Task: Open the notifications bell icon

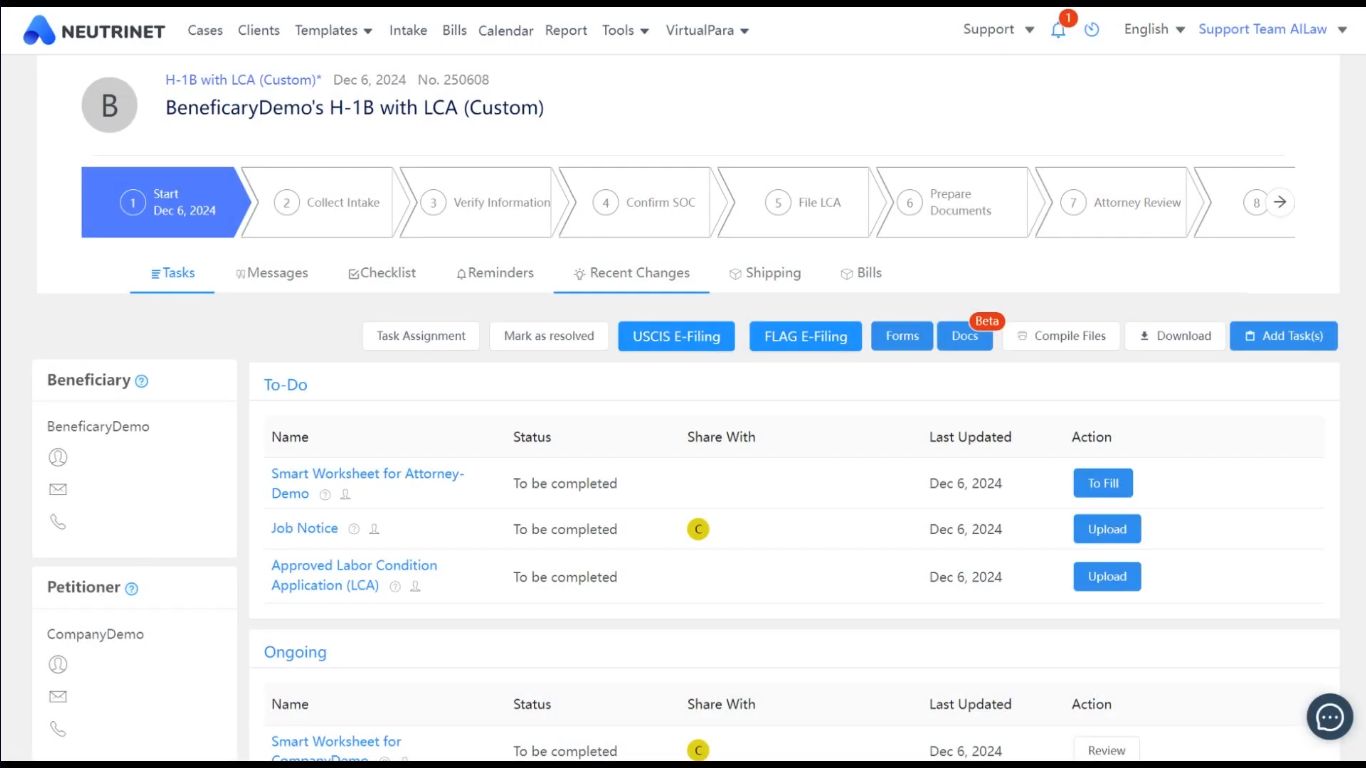Action: 1058,30
